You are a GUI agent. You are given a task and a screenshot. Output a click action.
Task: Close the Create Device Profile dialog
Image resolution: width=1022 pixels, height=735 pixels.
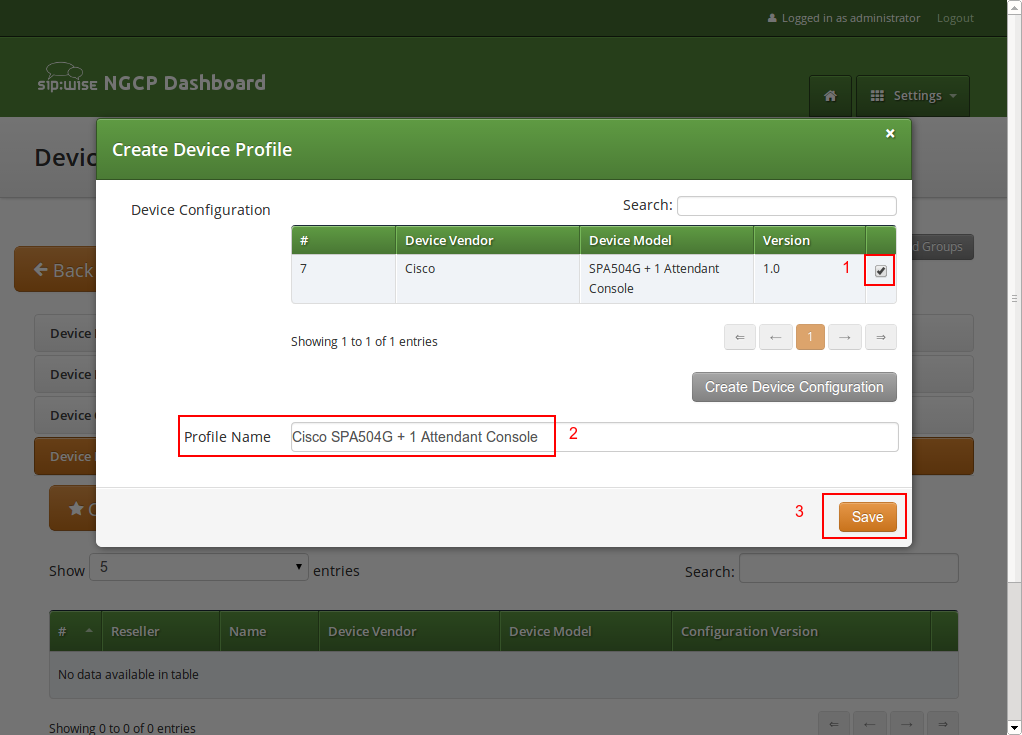click(x=890, y=133)
